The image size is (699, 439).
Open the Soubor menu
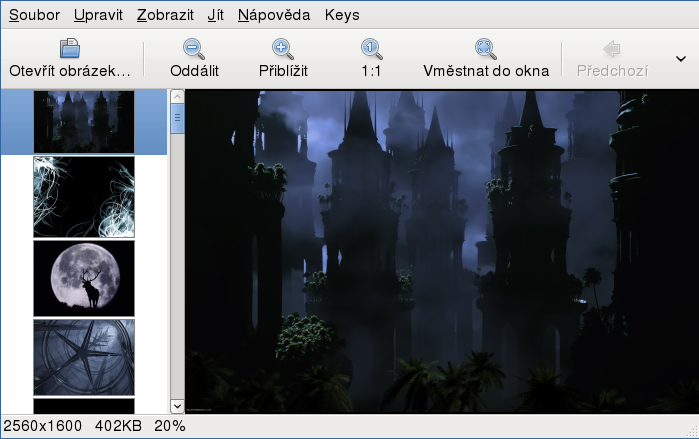(x=34, y=15)
